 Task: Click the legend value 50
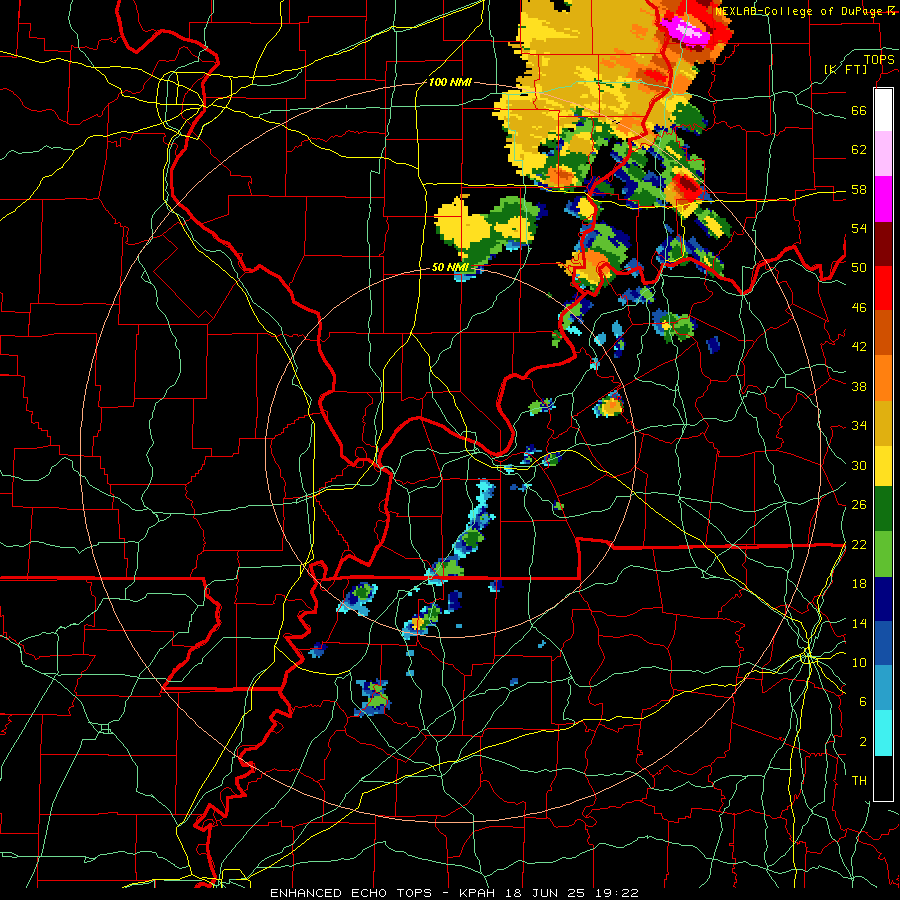tap(859, 268)
